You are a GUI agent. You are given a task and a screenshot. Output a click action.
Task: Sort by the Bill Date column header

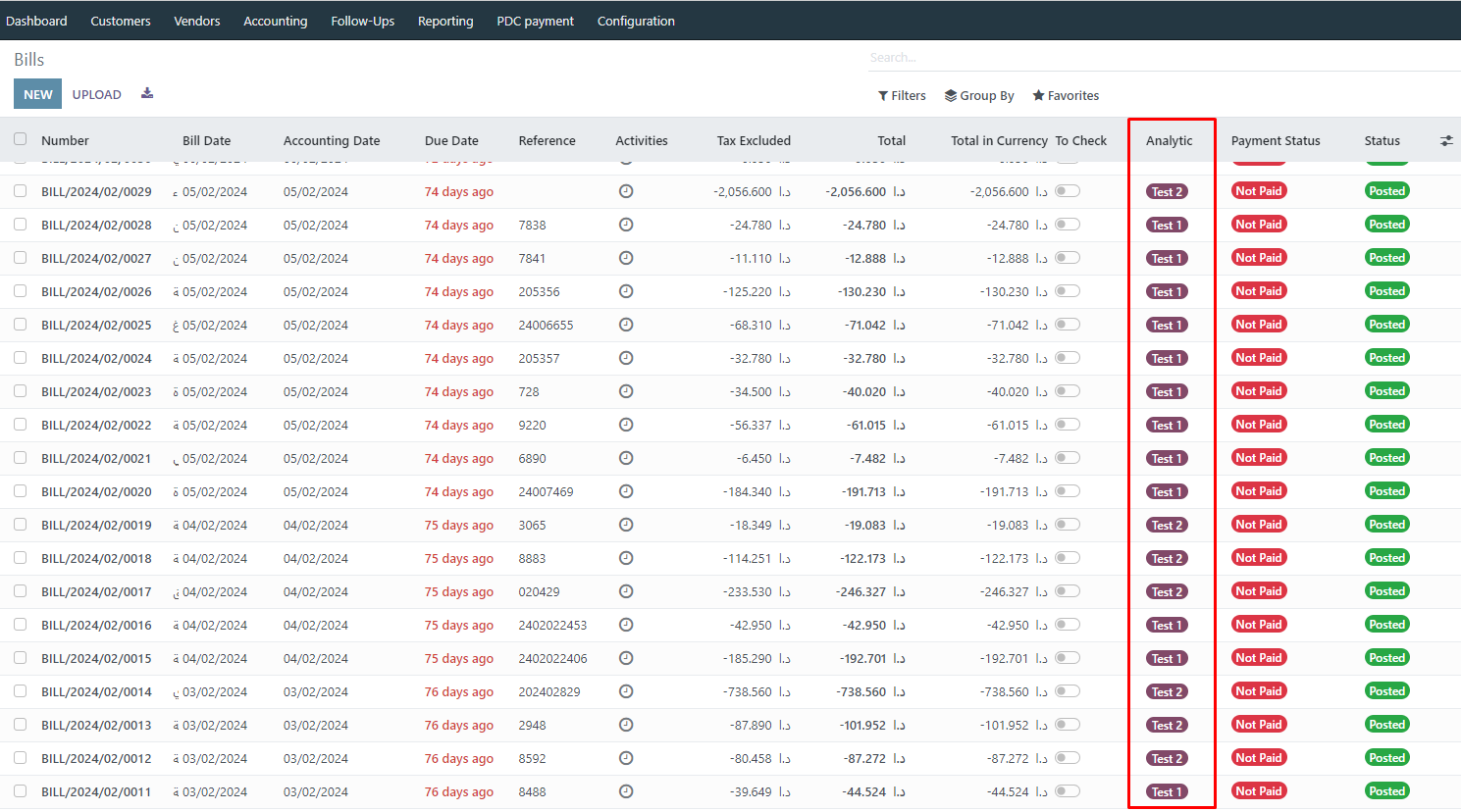tap(207, 141)
